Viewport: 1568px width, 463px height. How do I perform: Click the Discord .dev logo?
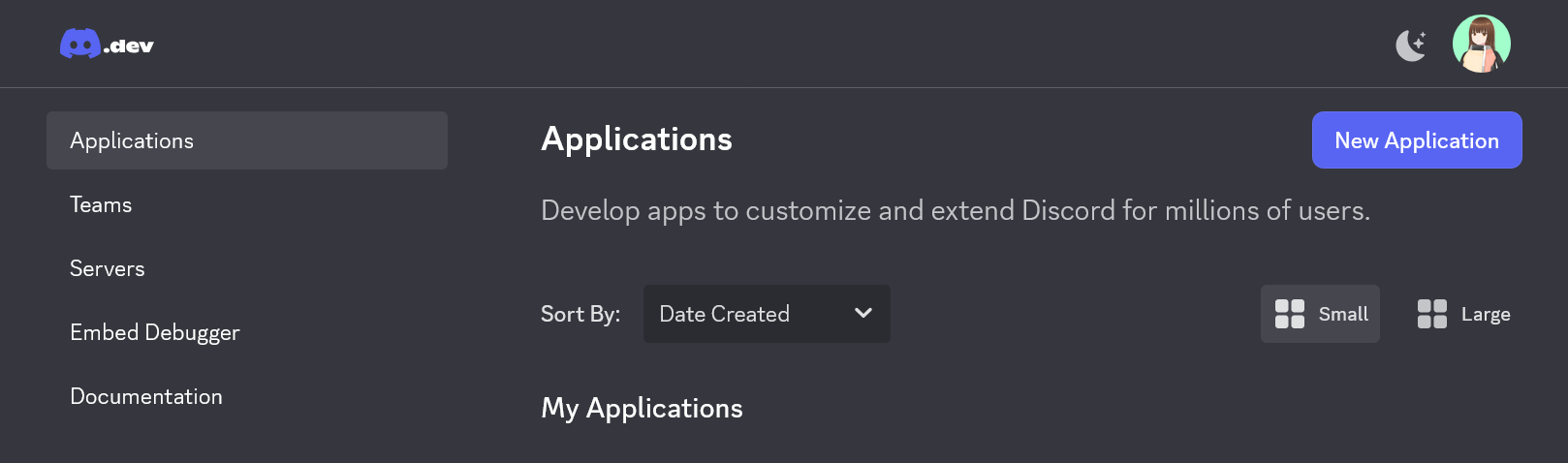[107, 45]
